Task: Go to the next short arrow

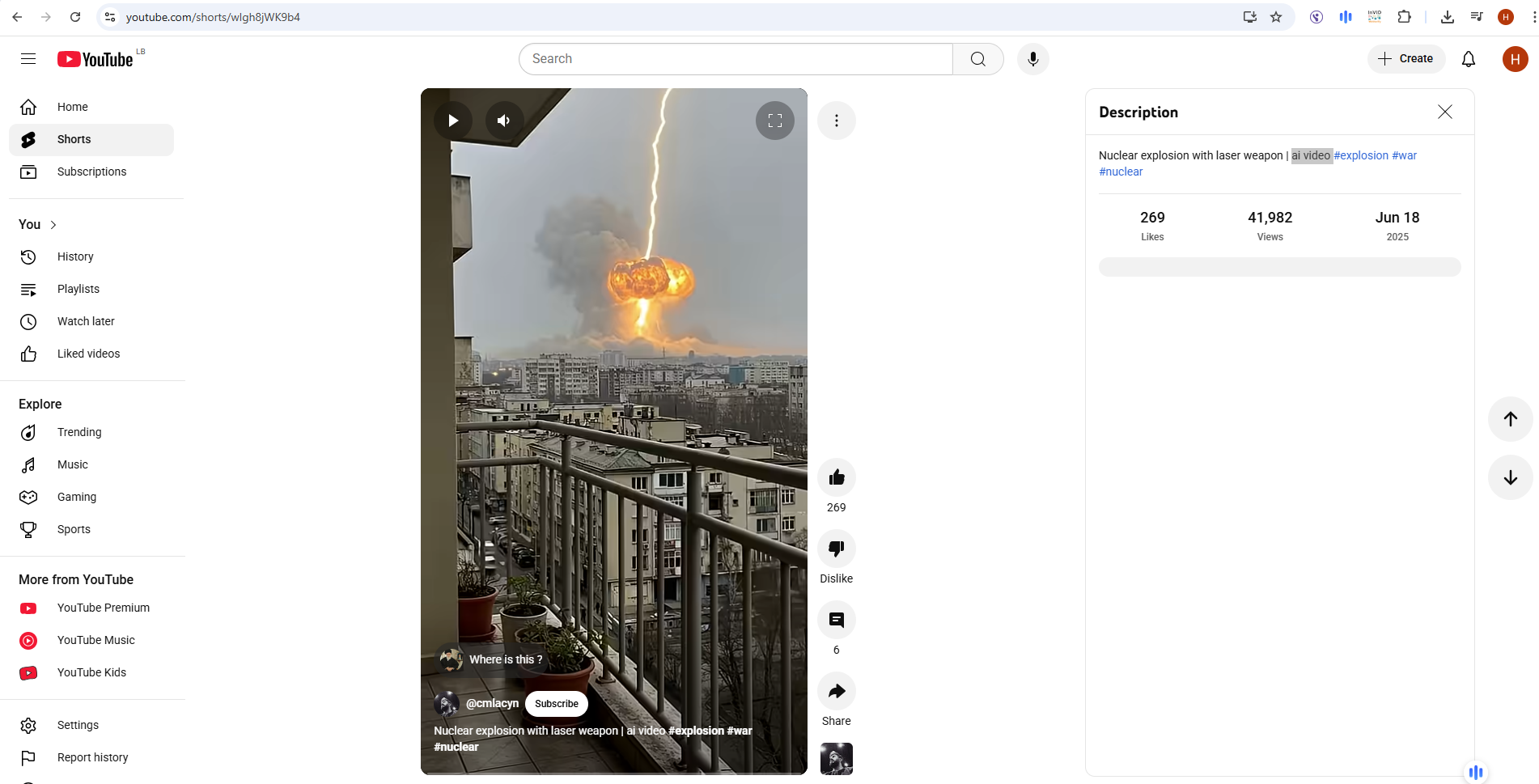Action: click(1510, 477)
